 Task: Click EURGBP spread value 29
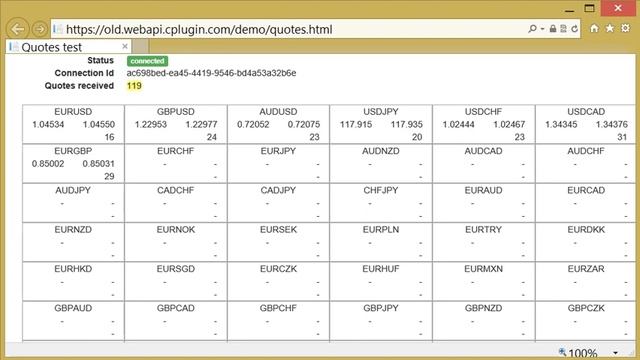[109, 176]
